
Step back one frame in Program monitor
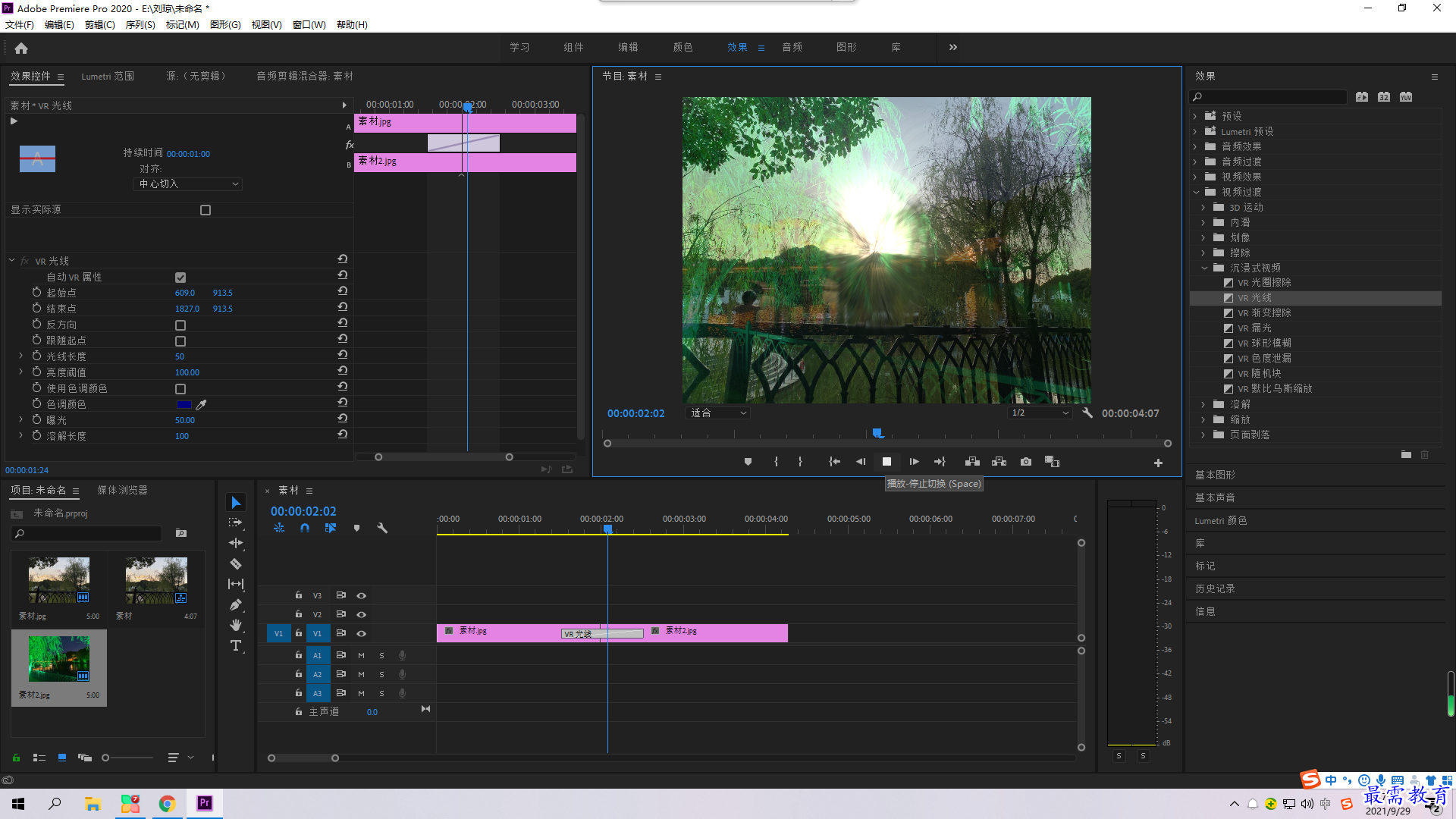coord(861,462)
